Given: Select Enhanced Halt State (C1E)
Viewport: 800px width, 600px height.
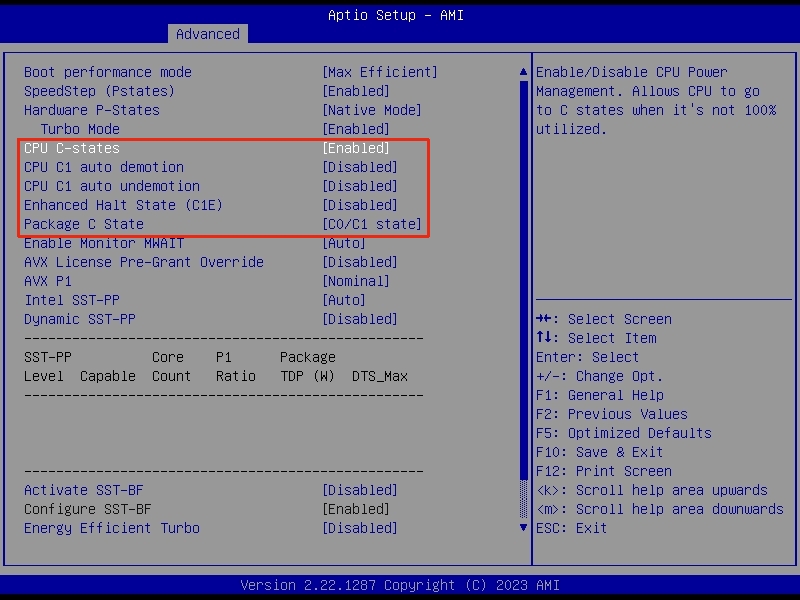Looking at the screenshot, I should [x=123, y=205].
